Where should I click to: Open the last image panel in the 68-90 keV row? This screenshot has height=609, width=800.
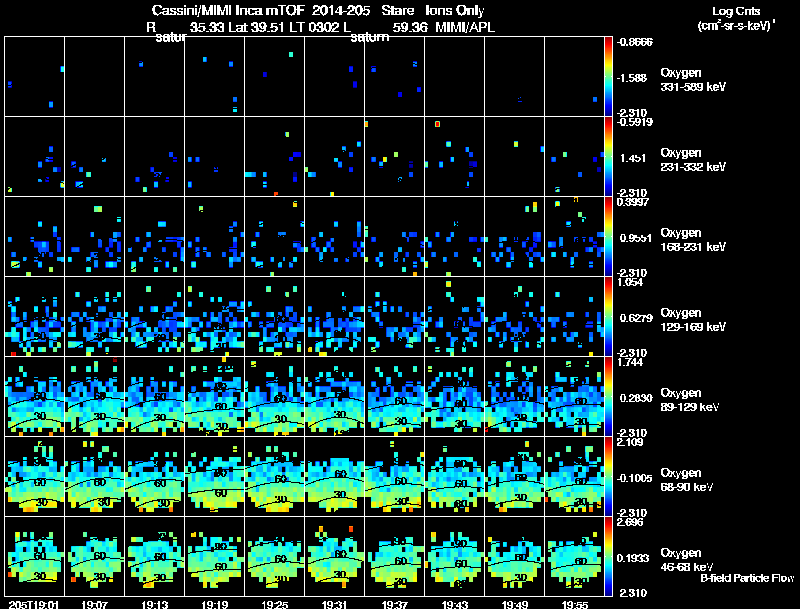point(575,476)
